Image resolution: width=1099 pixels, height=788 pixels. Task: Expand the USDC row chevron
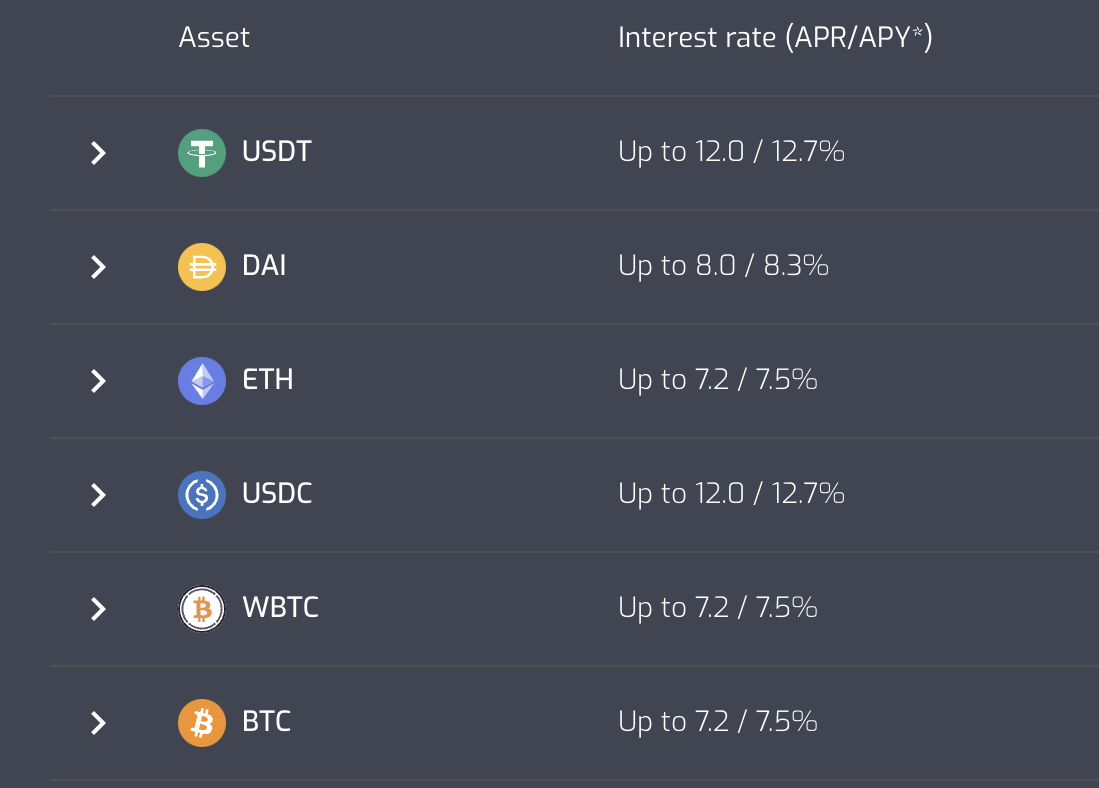pyautogui.click(x=98, y=495)
